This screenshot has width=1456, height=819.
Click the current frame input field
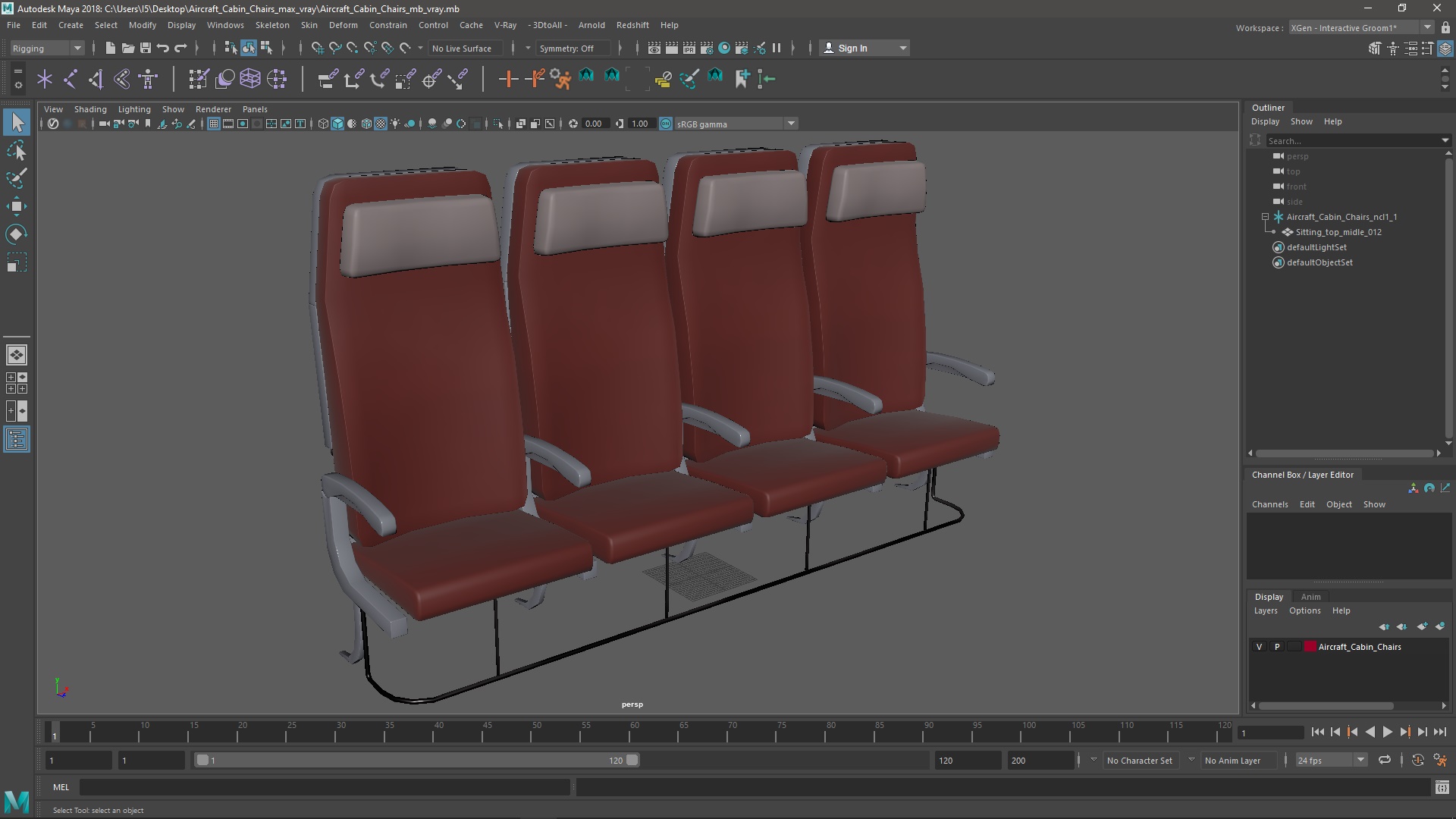1270,733
